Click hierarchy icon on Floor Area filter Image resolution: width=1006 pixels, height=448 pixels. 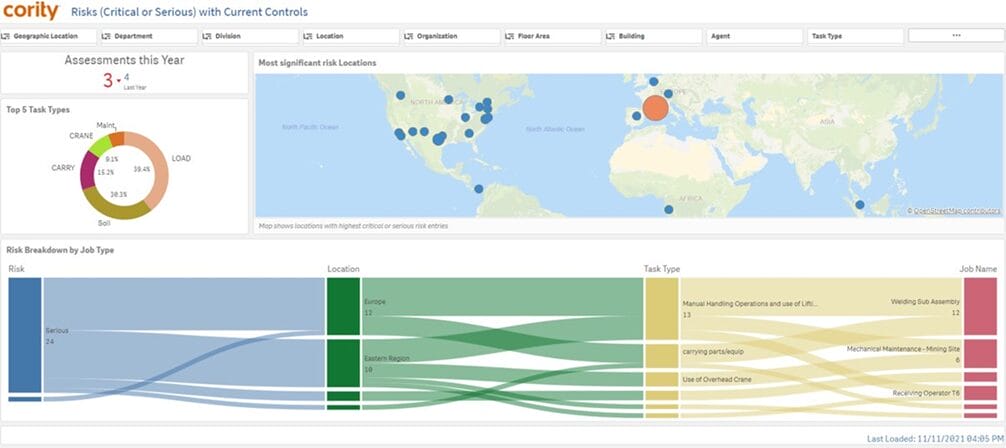click(x=510, y=36)
